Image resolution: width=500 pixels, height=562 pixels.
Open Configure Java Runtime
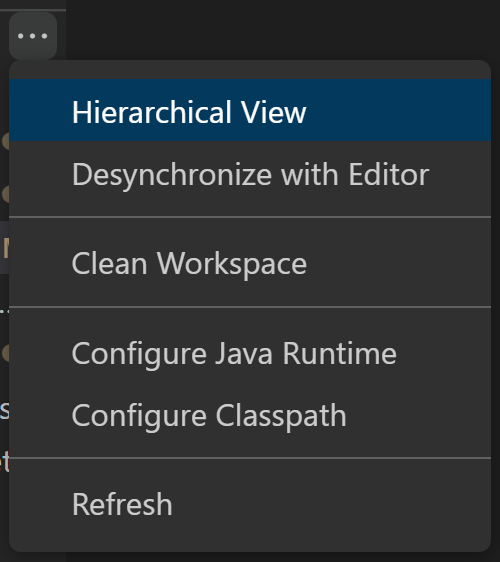tap(250, 353)
